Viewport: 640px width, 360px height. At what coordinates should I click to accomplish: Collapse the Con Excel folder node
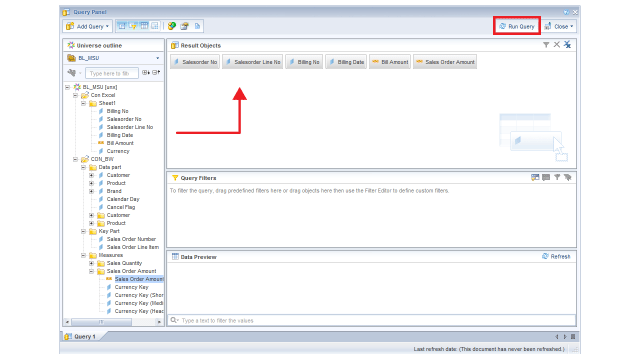(76, 95)
